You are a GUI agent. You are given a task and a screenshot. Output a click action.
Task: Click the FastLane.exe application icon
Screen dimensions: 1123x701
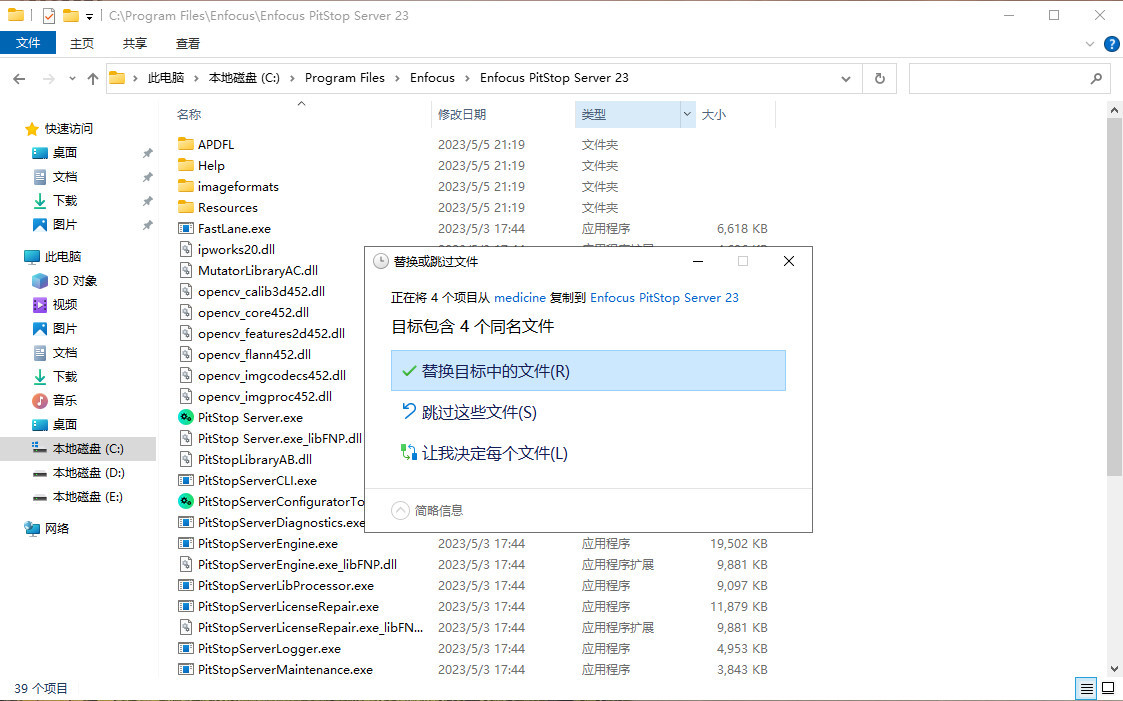(185, 228)
